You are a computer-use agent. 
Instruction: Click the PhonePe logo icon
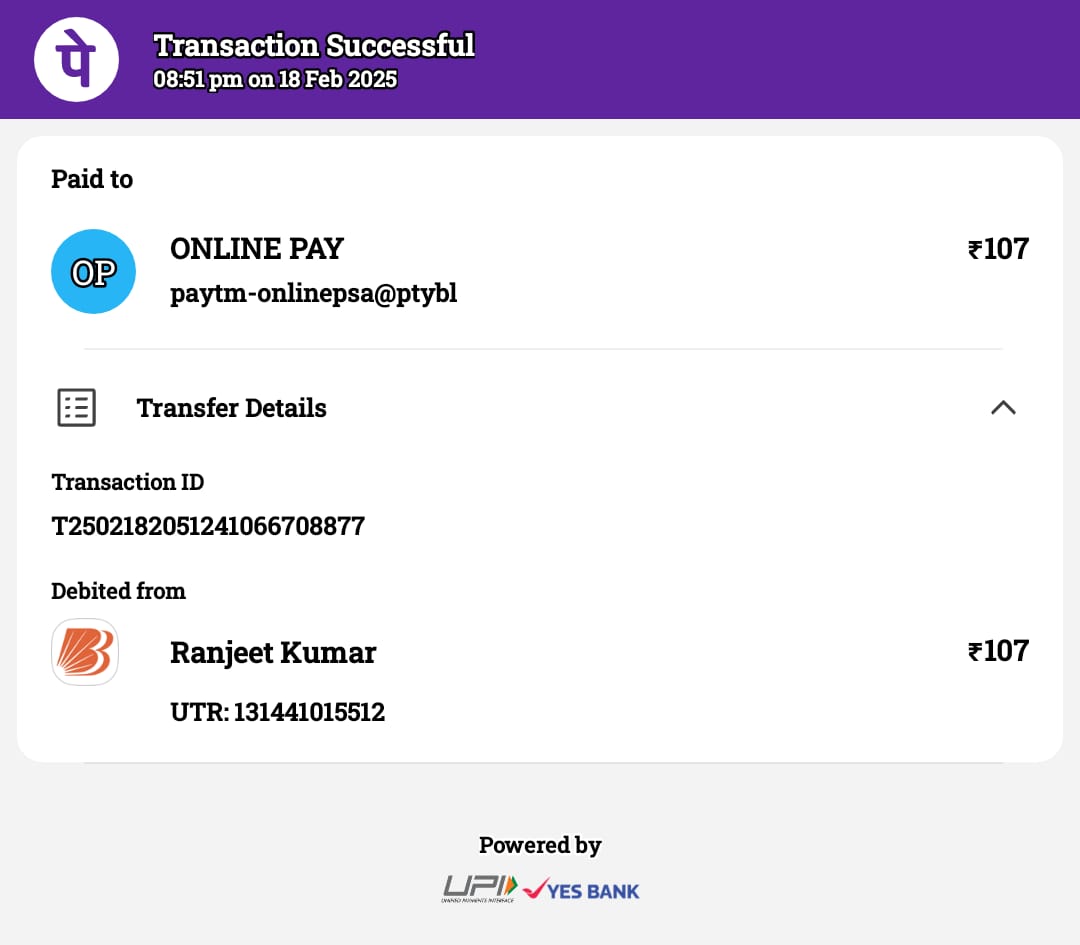click(76, 60)
